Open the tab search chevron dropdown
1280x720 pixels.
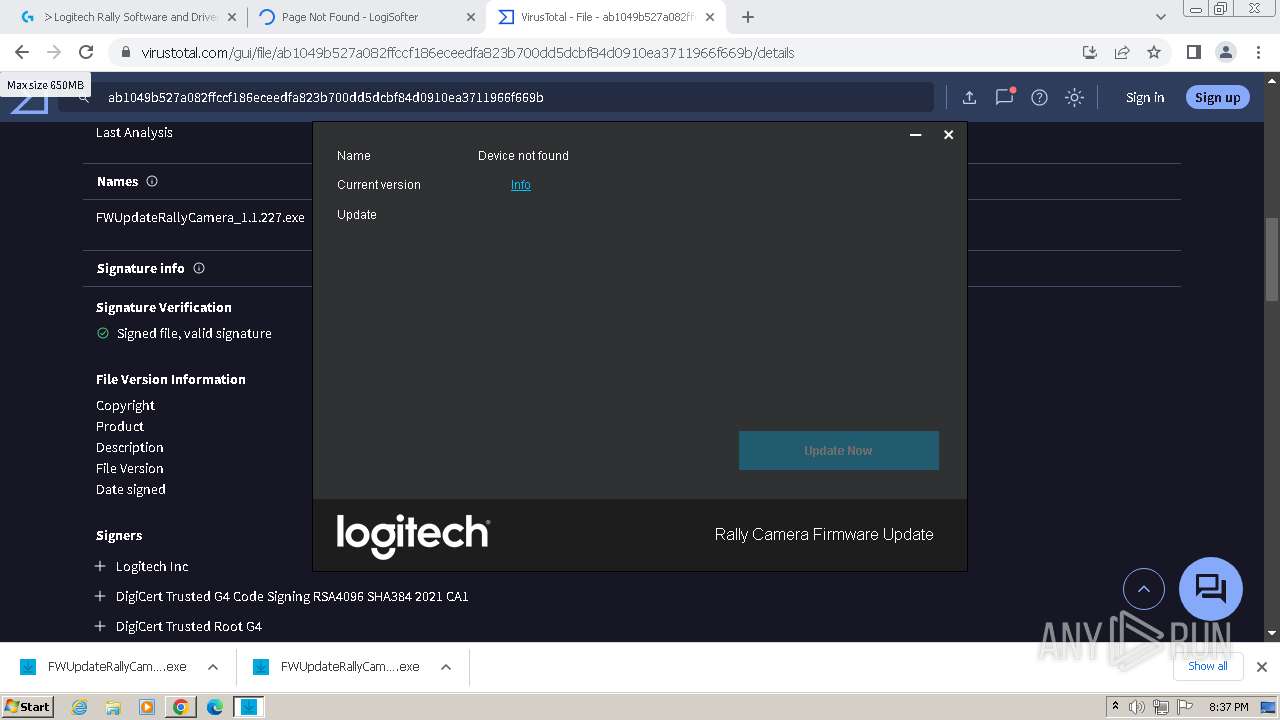click(x=1160, y=17)
